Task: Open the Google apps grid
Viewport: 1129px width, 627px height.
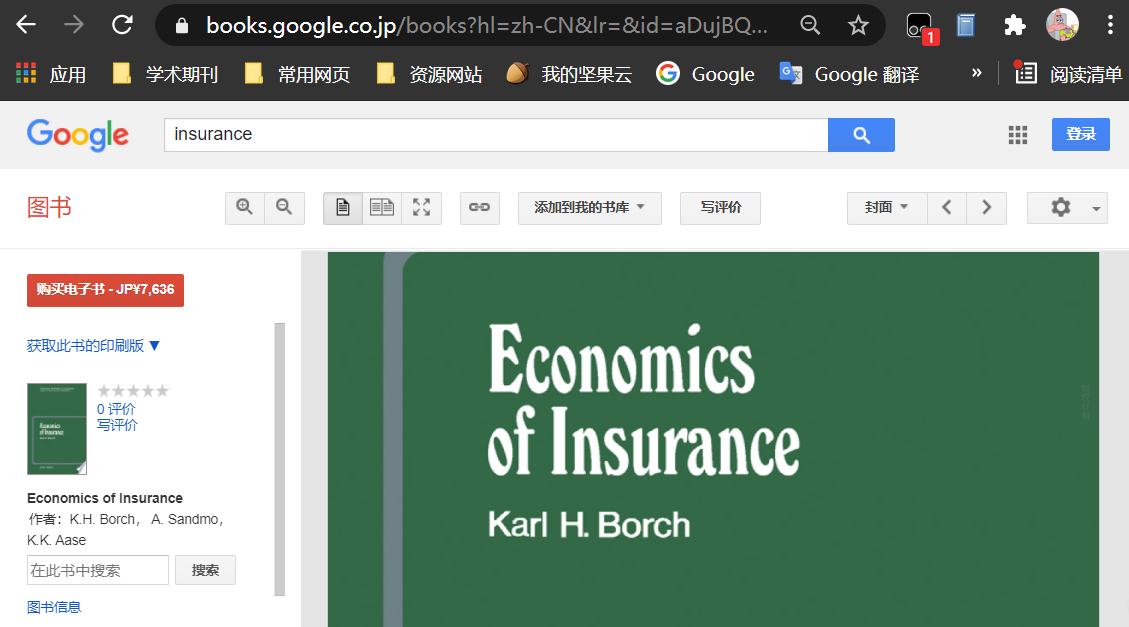Action: (x=1017, y=135)
